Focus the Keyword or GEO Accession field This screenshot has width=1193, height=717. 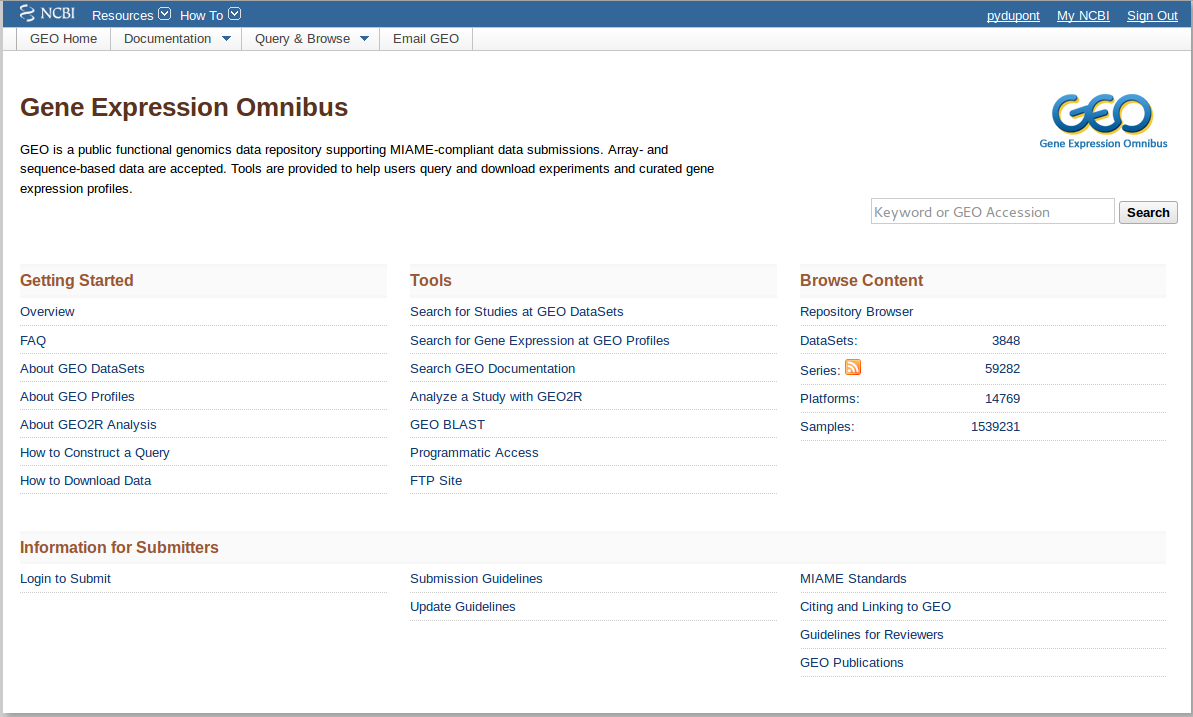click(991, 212)
